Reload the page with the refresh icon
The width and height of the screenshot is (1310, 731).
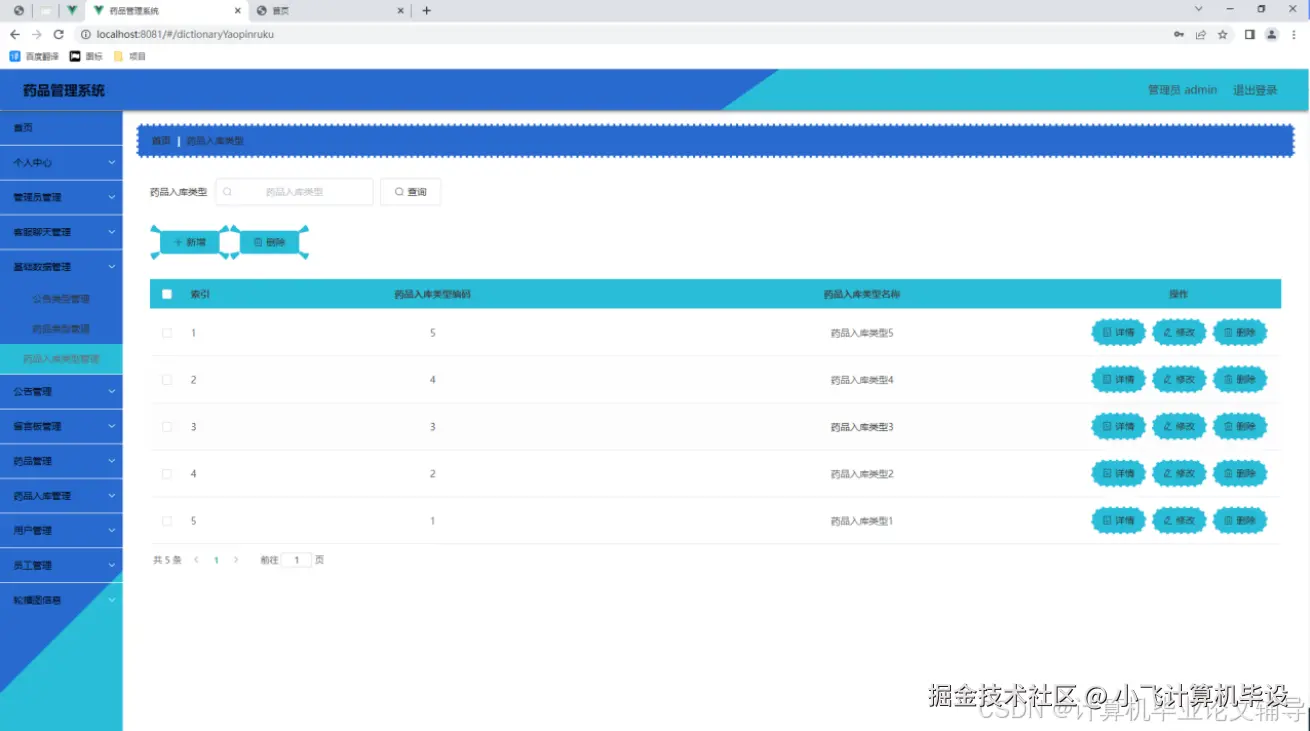click(58, 34)
